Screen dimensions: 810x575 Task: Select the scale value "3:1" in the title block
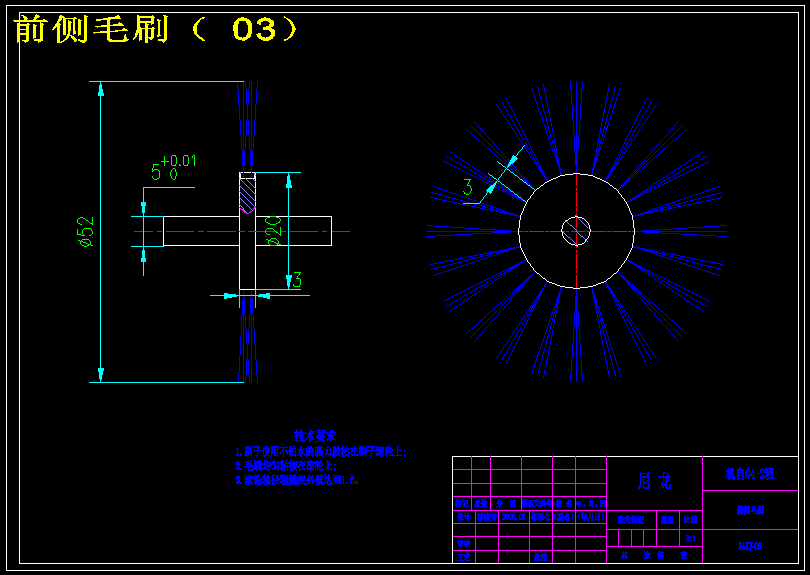pyautogui.click(x=691, y=538)
